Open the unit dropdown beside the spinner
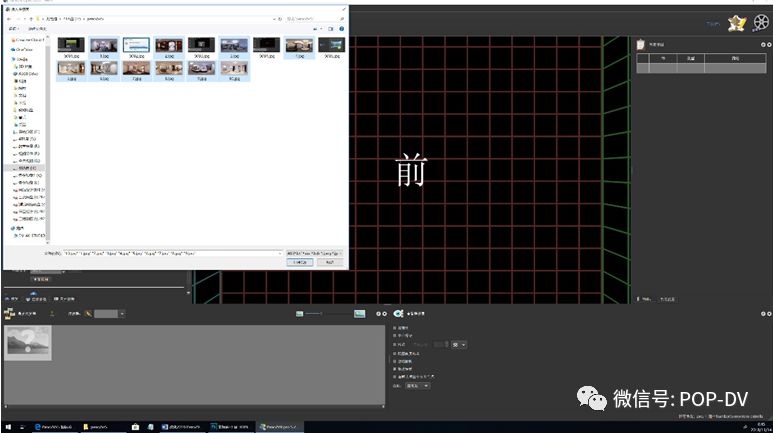Viewport: 773px width, 433px height. pyautogui.click(x=459, y=345)
